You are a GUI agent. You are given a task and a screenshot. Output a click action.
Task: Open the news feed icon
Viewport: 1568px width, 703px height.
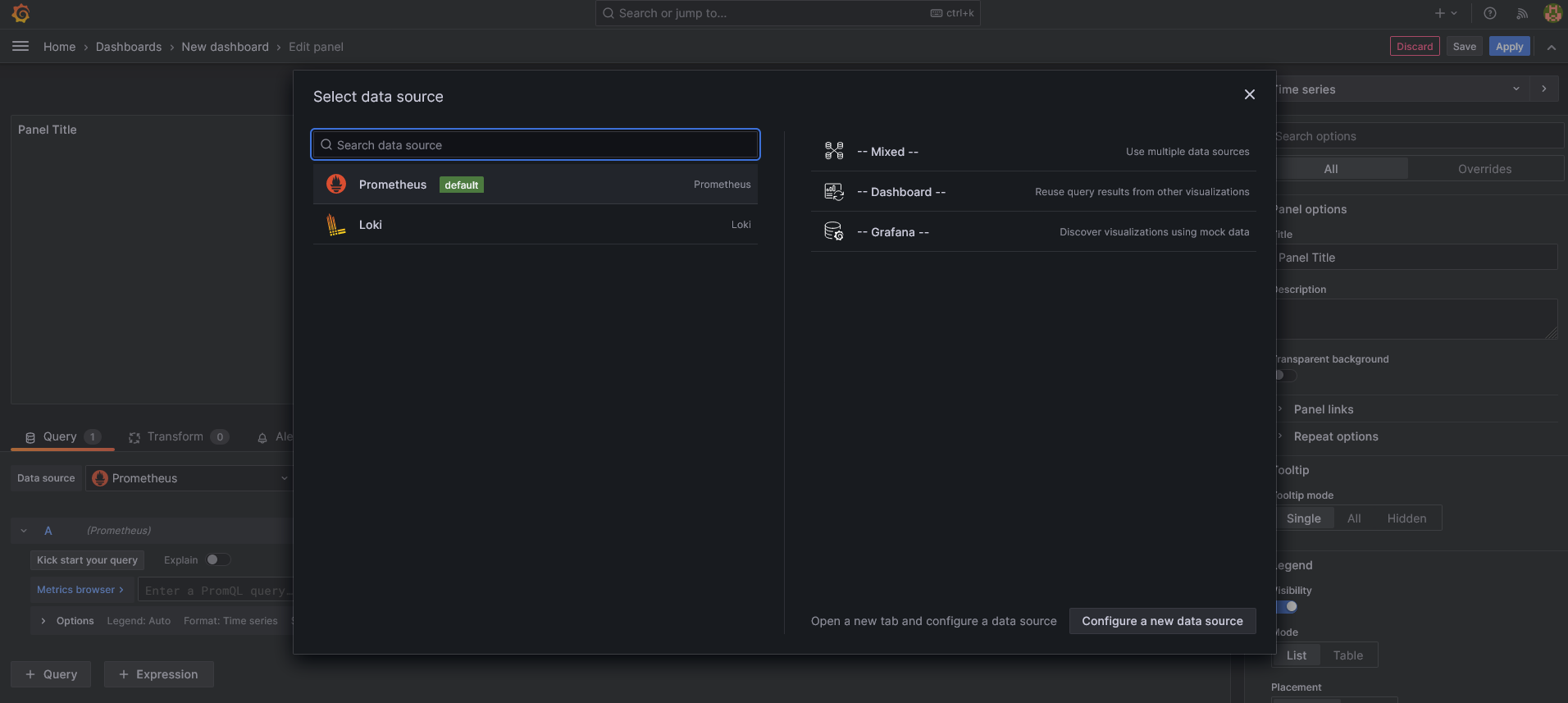click(1522, 13)
